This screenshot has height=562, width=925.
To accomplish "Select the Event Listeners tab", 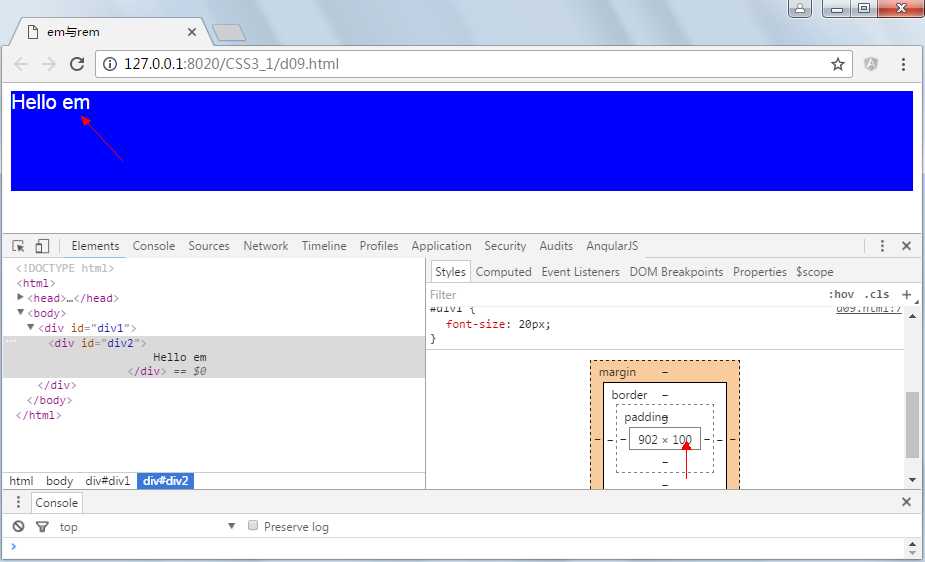I will coord(580,272).
